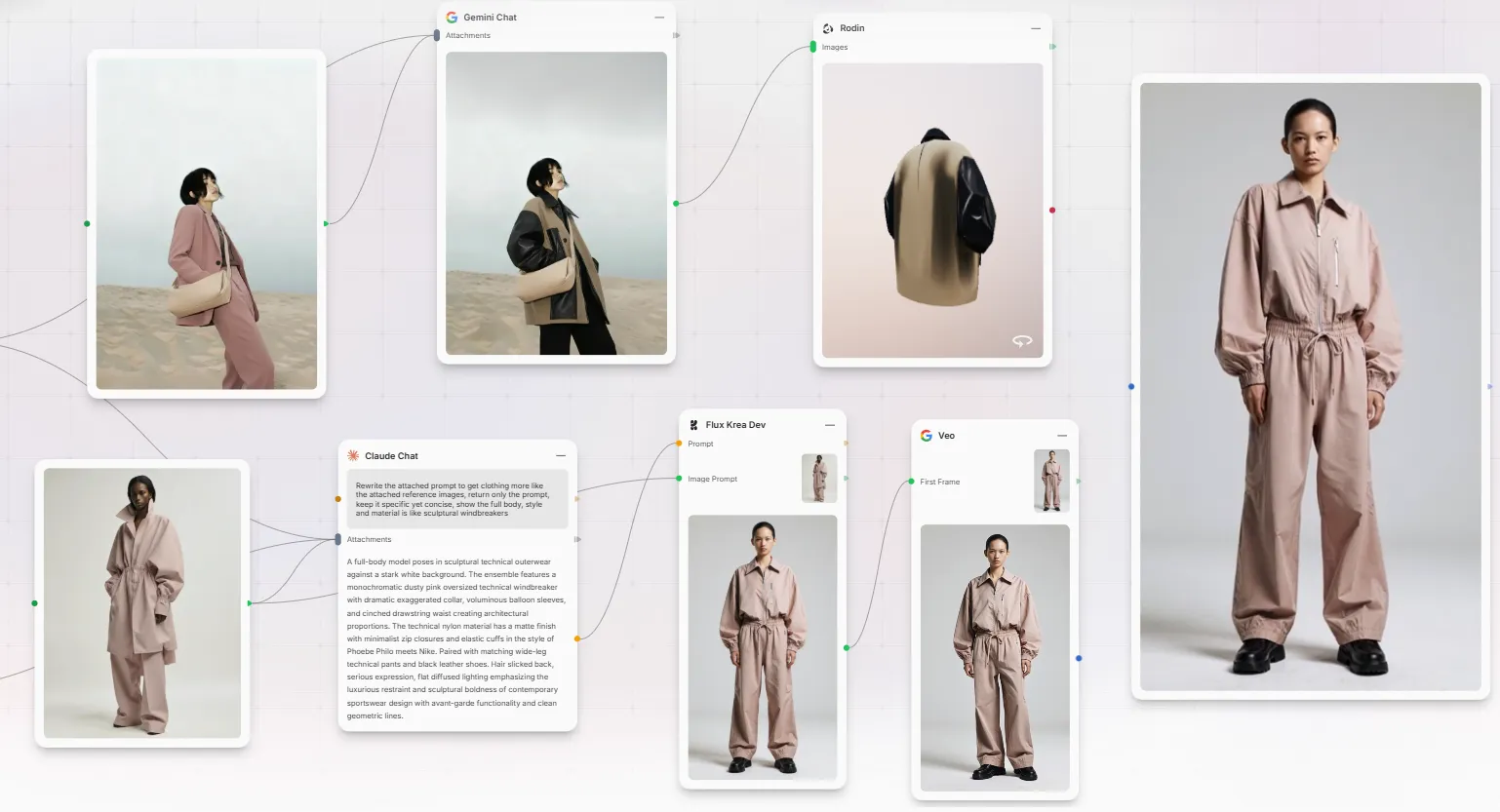The width and height of the screenshot is (1500, 812).
Task: Click the arrow next to Claude Attachments label
Action: coord(577,539)
